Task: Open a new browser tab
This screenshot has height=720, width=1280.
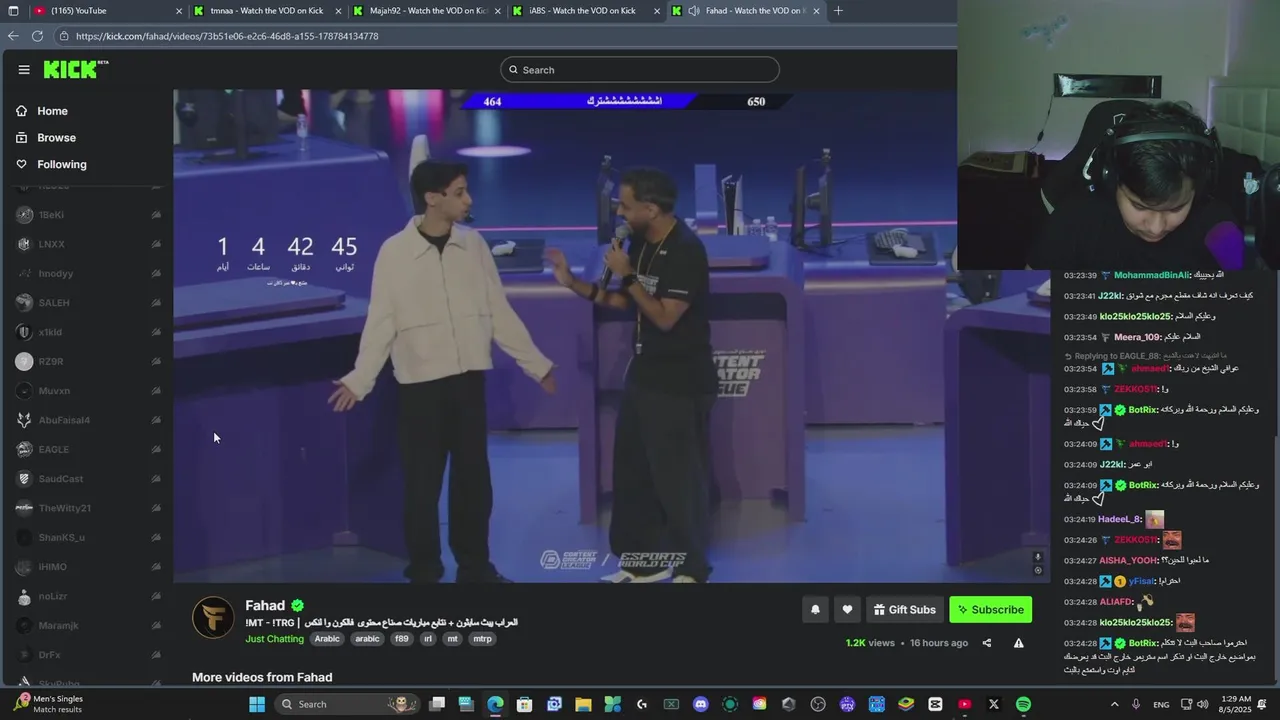Action: tap(838, 11)
